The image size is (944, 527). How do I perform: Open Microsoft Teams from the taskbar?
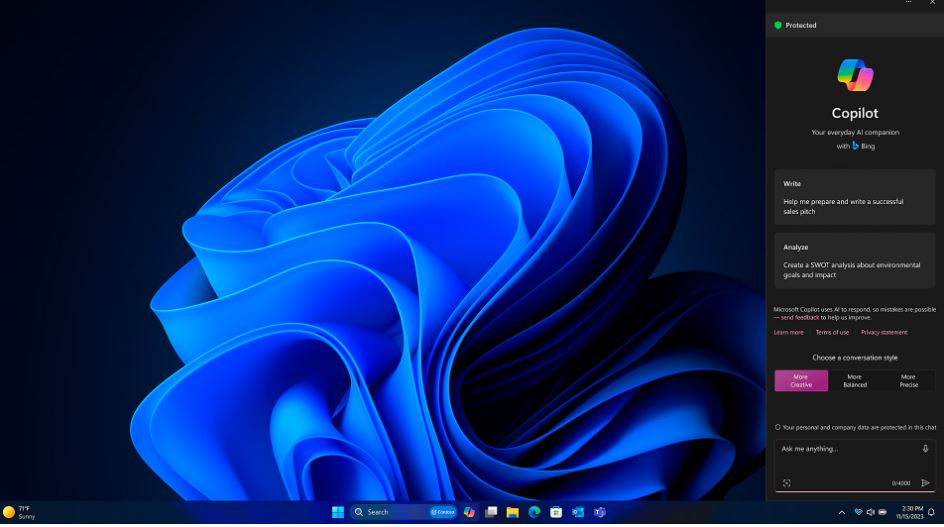pos(600,512)
